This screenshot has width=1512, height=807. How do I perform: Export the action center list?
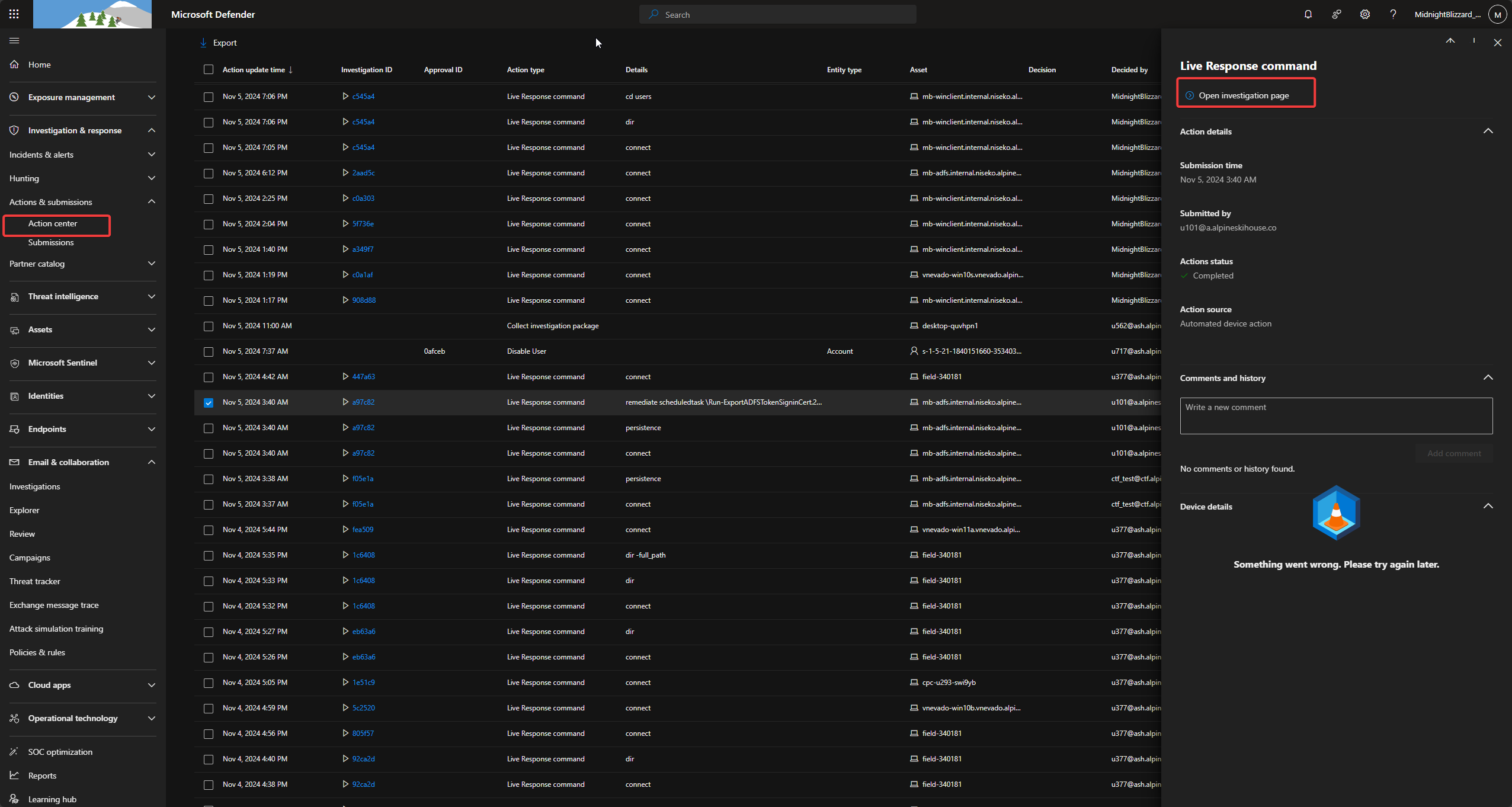[217, 42]
